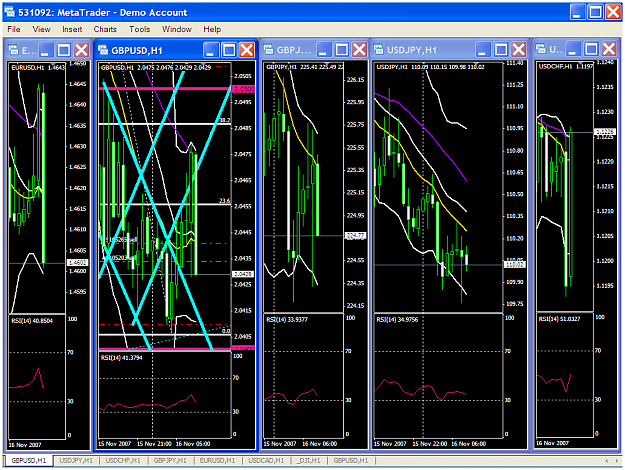
Task: Click the chart icon of the GBPJPY window
Action: coord(268,49)
